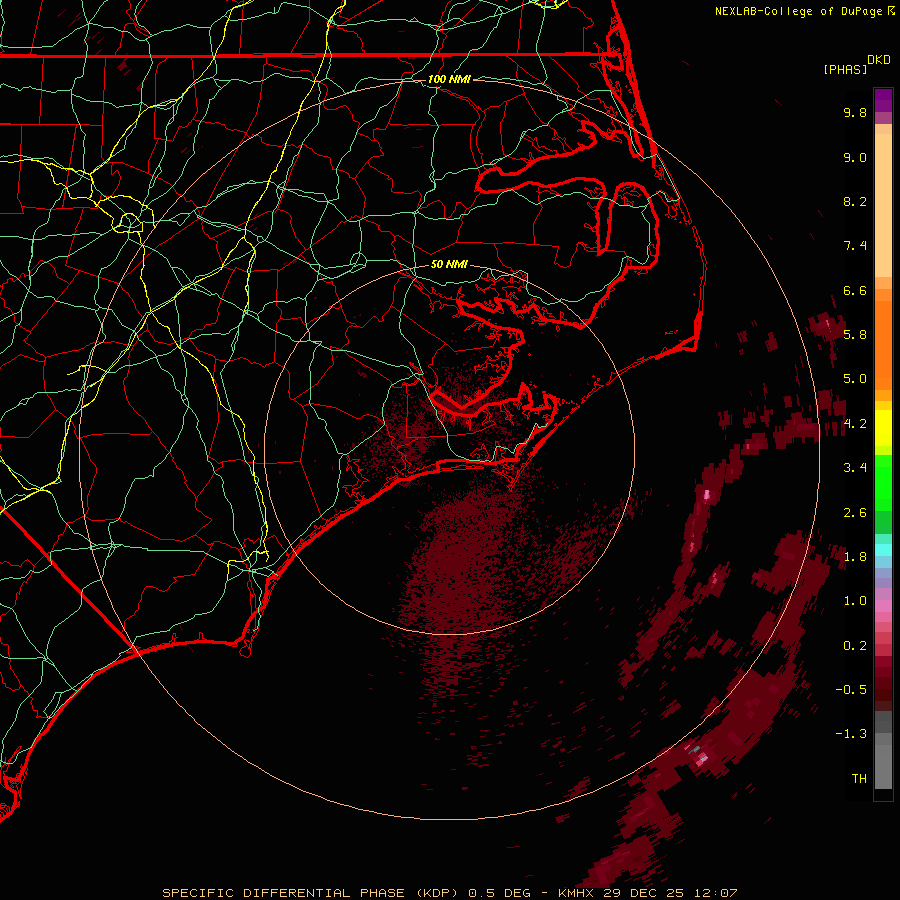Click the Specific Differential Phase KMHX caption
900x900 pixels.
pyautogui.click(x=449, y=893)
